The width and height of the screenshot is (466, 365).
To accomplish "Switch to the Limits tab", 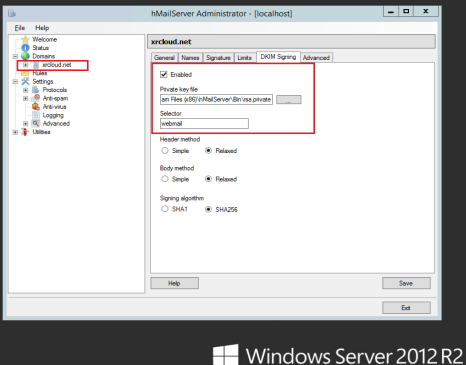I will click(x=244, y=58).
